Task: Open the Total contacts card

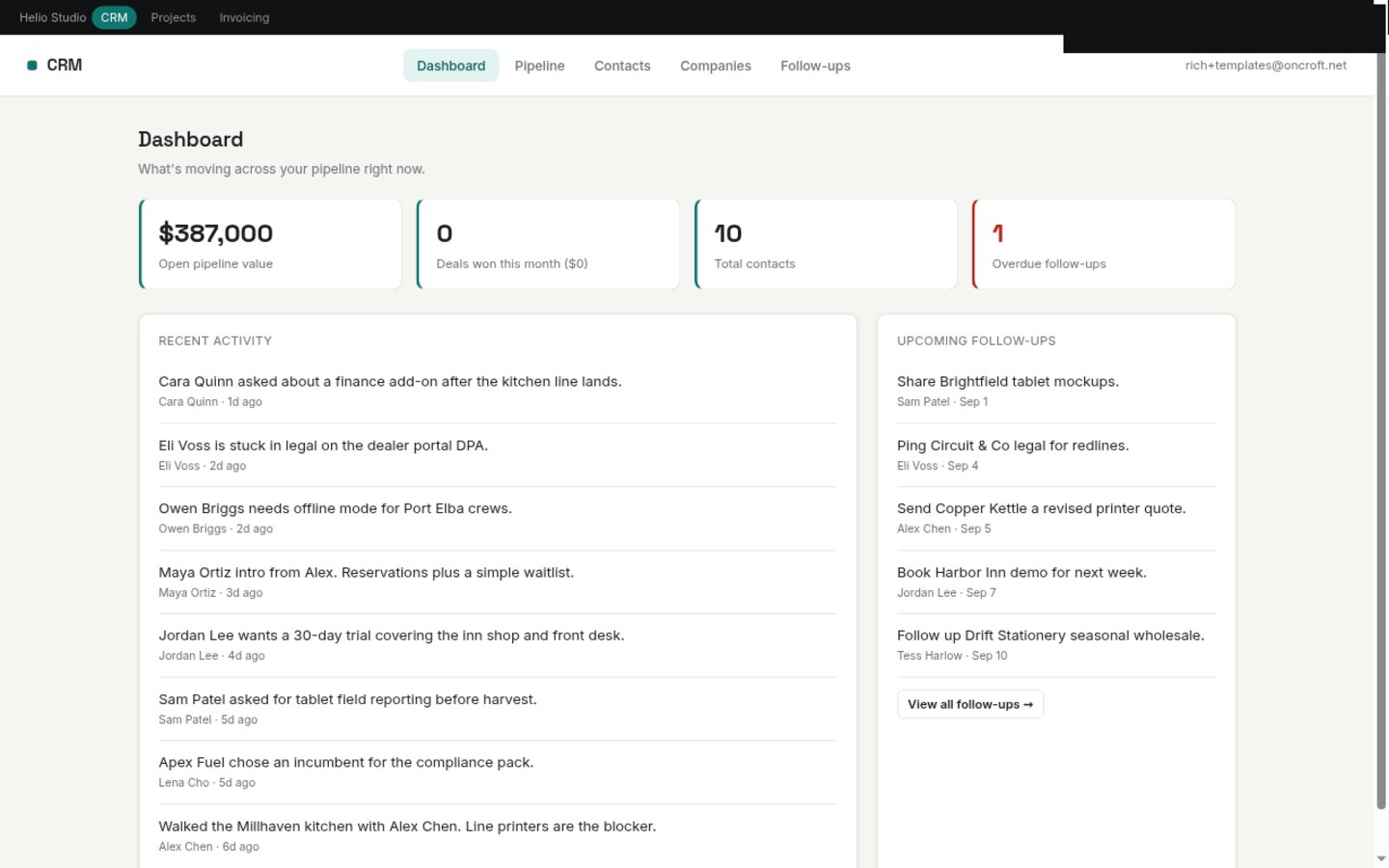Action: 826,244
